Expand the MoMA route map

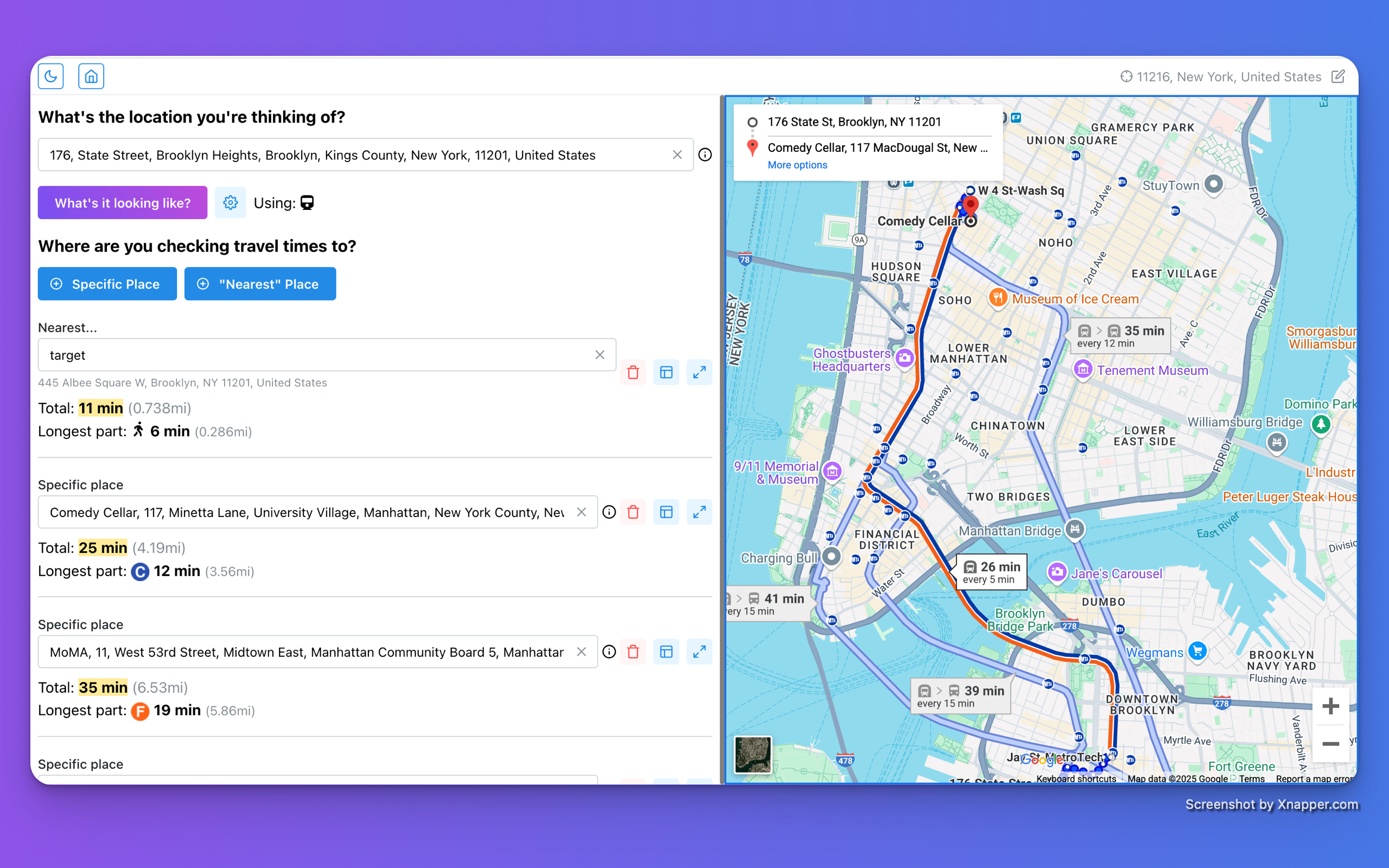pos(699,652)
